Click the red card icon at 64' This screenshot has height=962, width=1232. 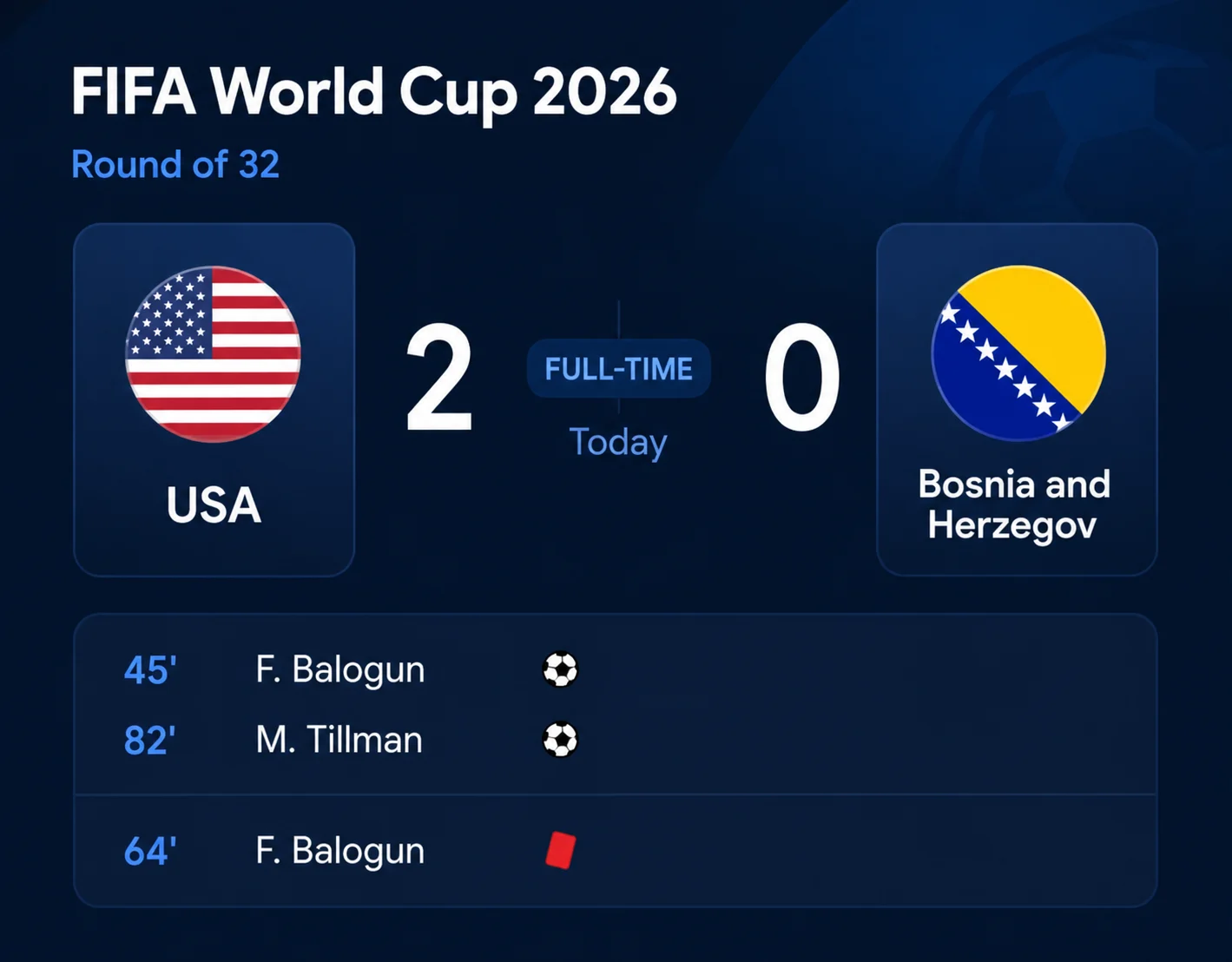click(x=561, y=850)
